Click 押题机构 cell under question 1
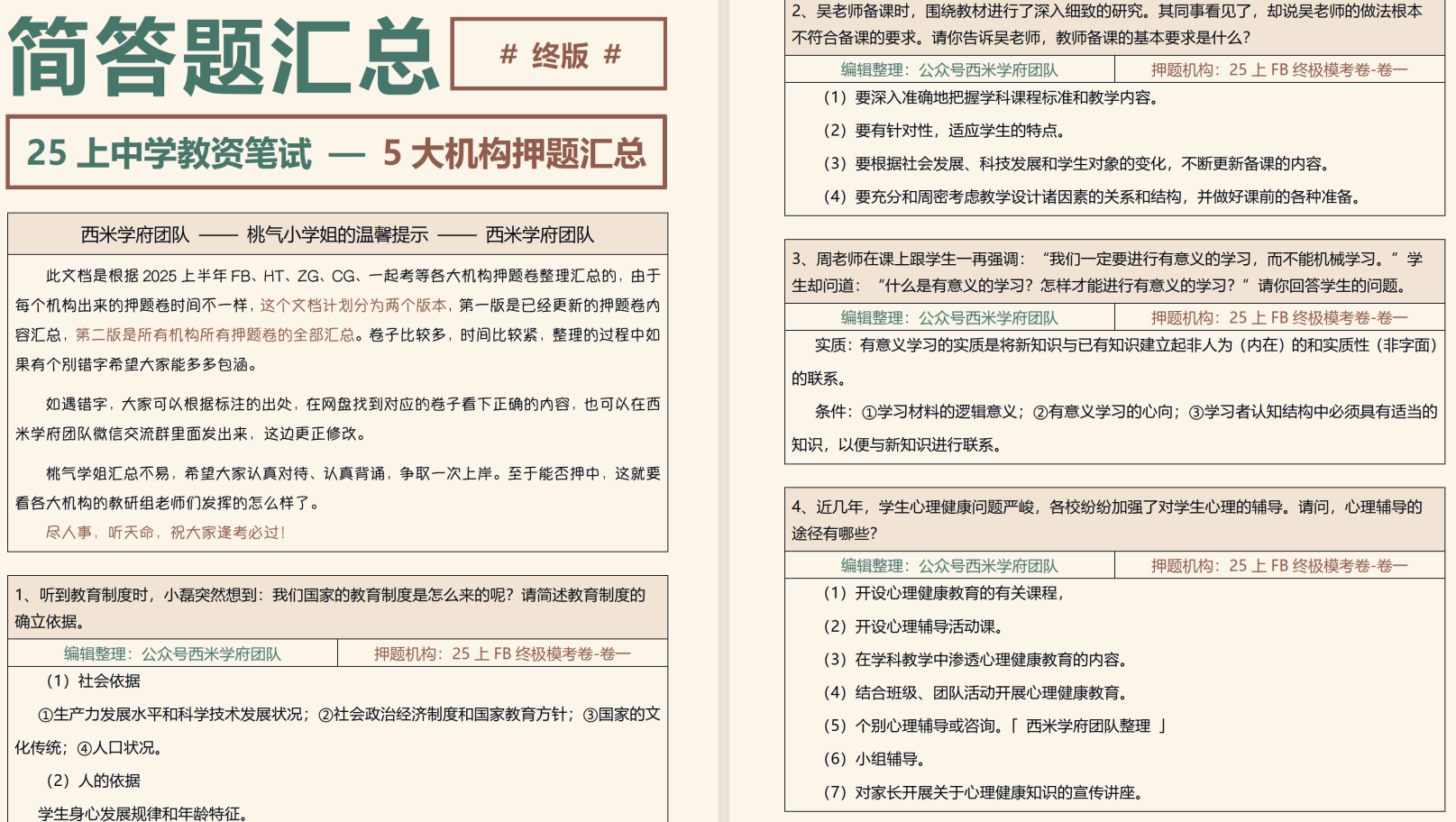The image size is (1456, 822). point(502,653)
